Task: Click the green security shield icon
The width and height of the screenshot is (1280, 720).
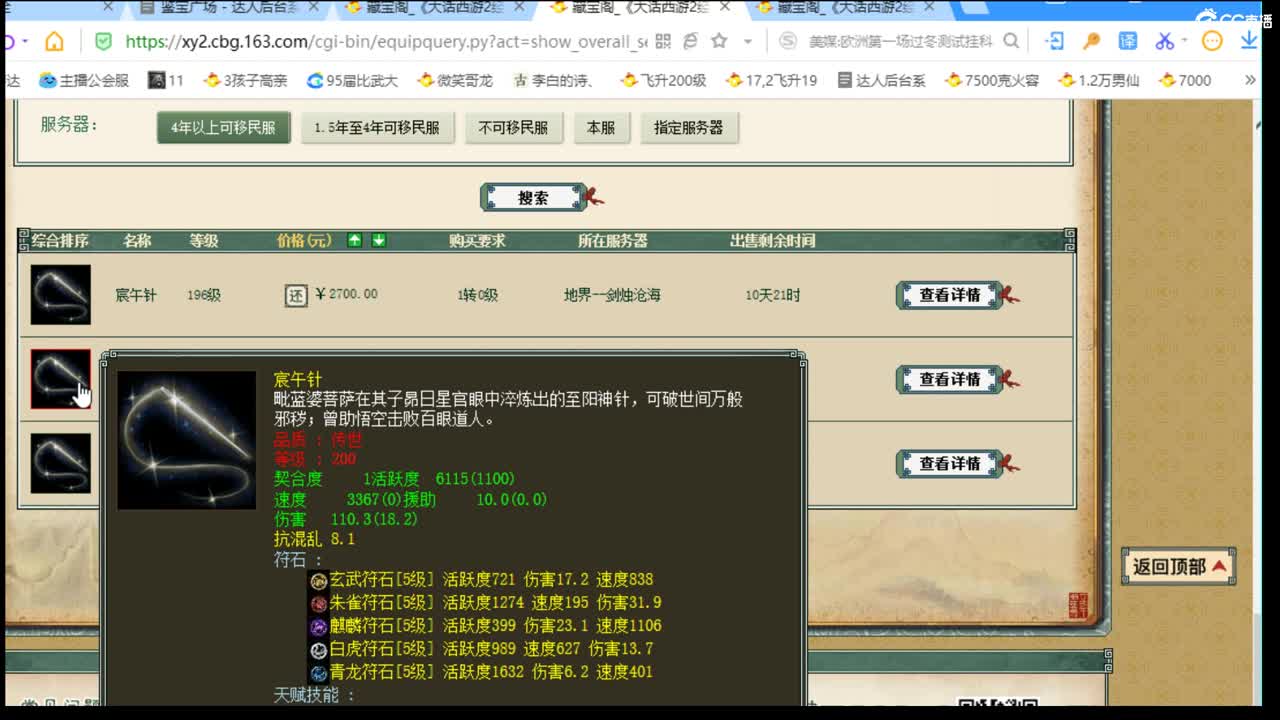Action: tap(103, 41)
